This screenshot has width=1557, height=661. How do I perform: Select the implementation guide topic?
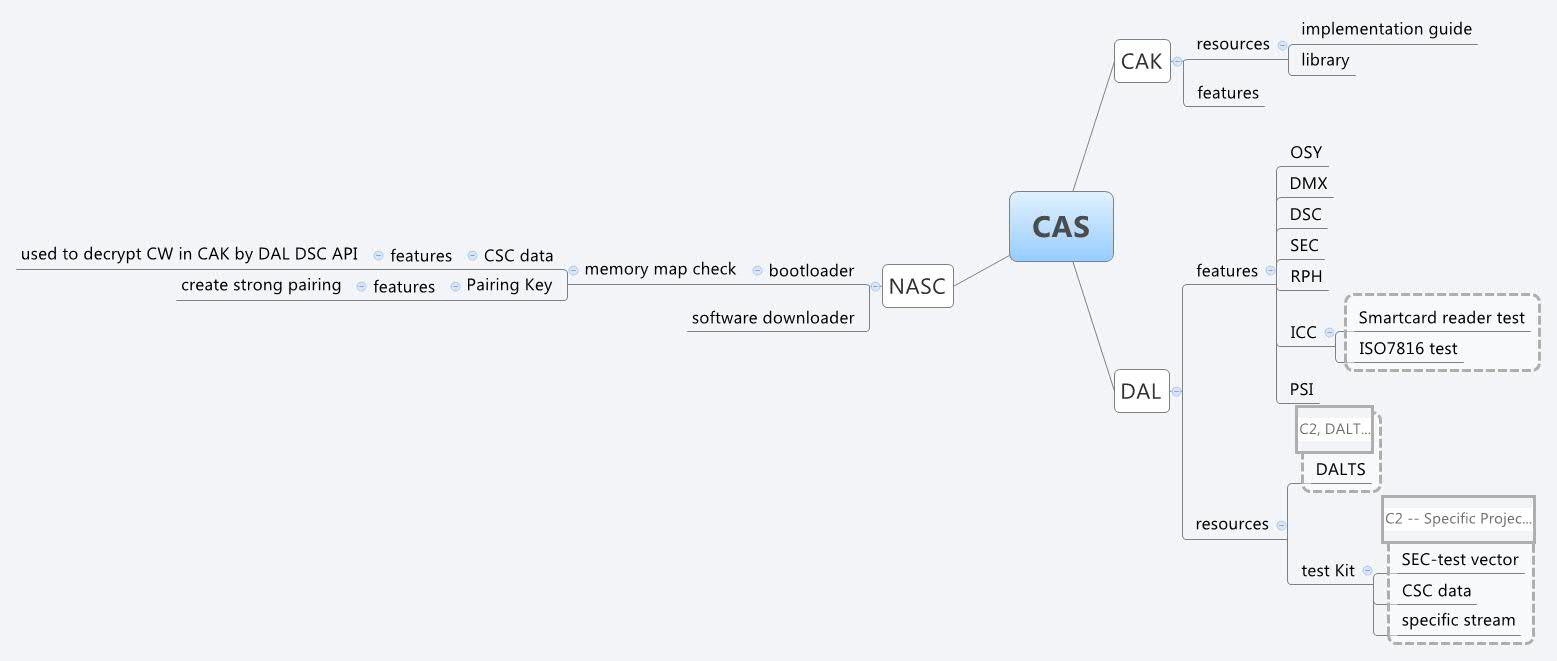click(x=1386, y=29)
